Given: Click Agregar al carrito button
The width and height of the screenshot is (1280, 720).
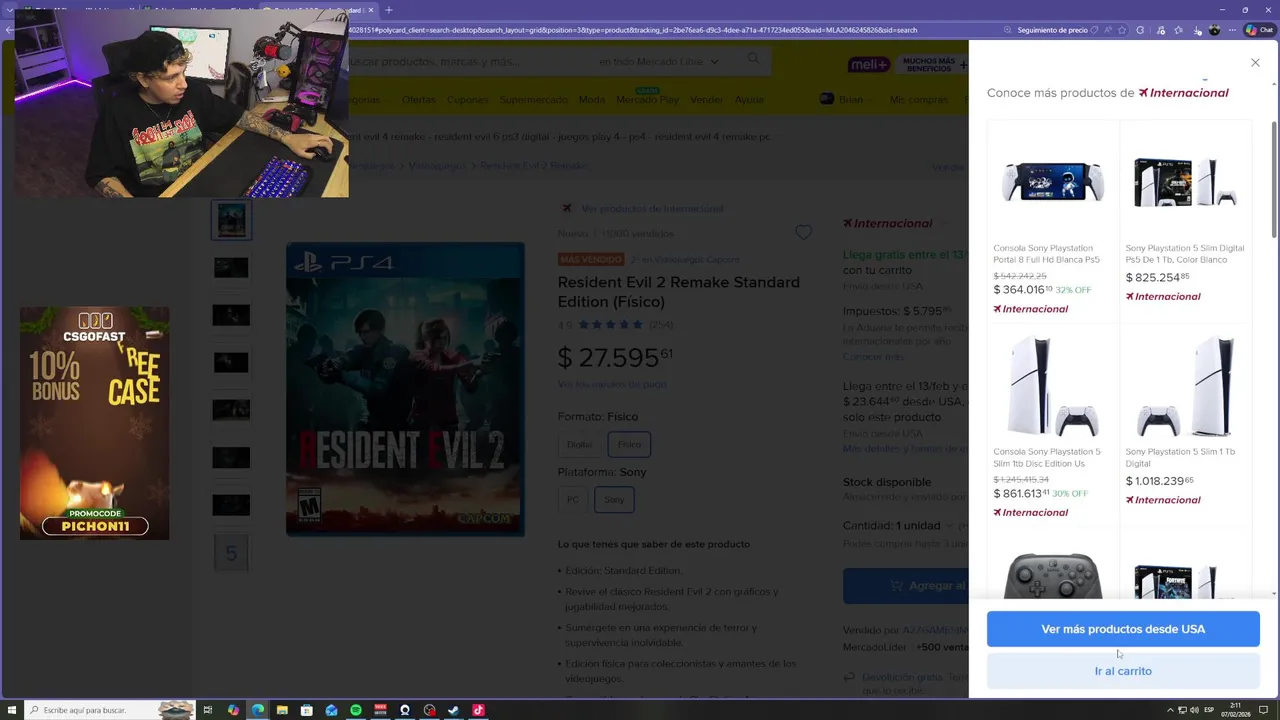Looking at the screenshot, I should [x=905, y=586].
